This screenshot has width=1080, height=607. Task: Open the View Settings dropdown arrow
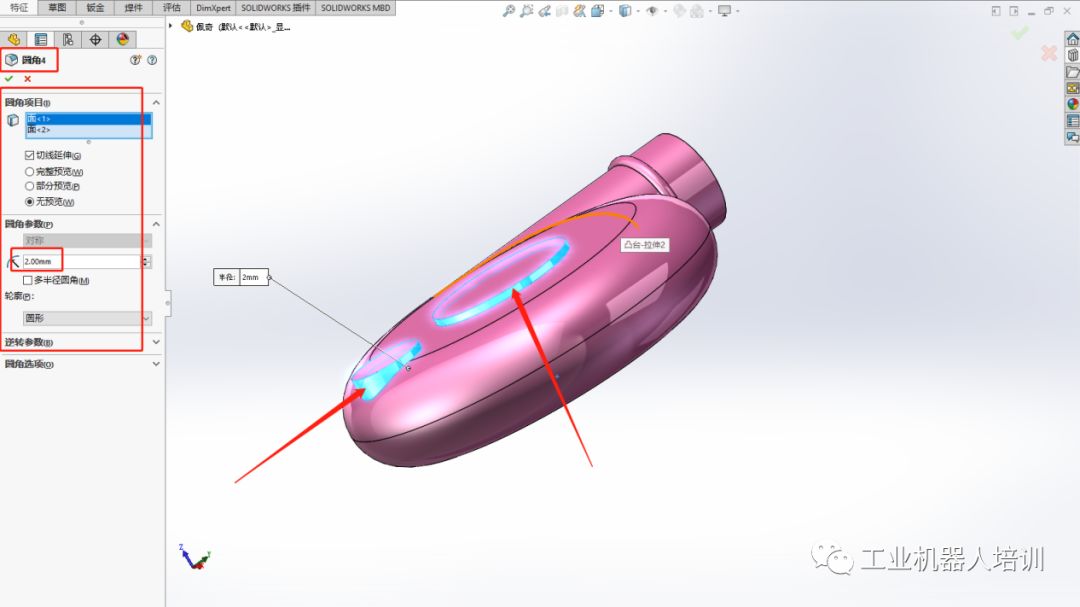point(737,11)
